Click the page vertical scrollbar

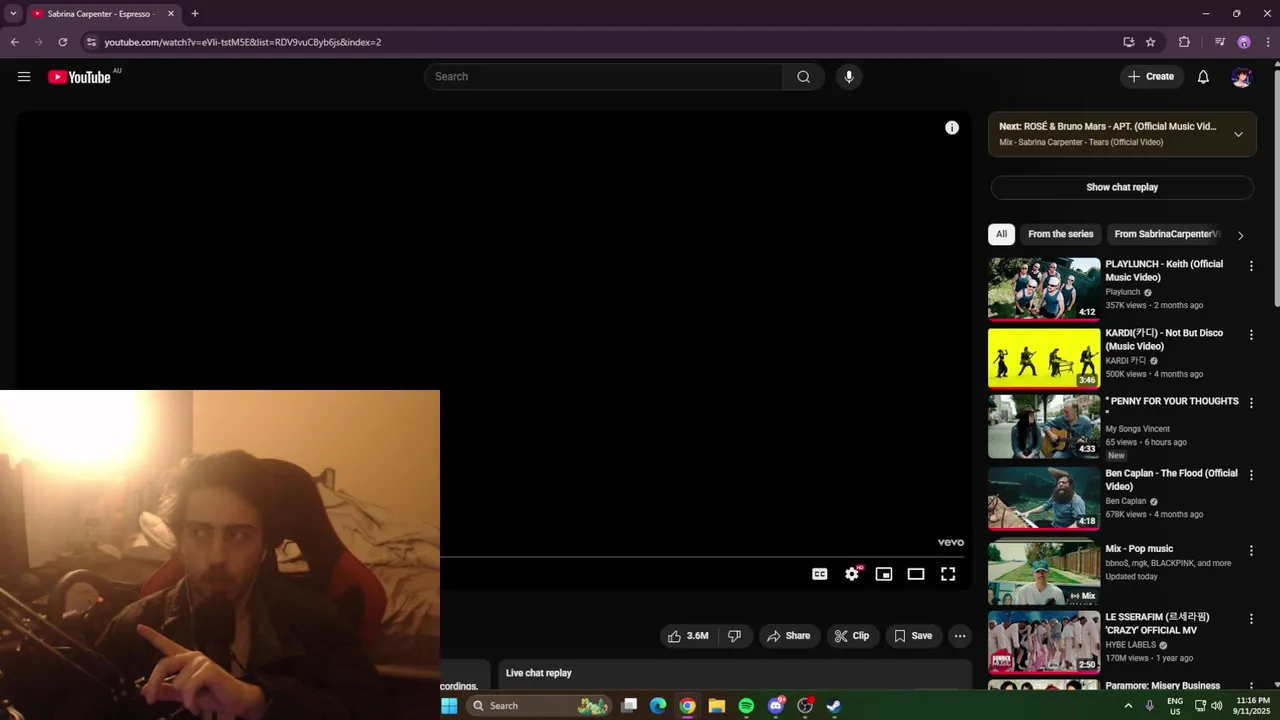1275,190
